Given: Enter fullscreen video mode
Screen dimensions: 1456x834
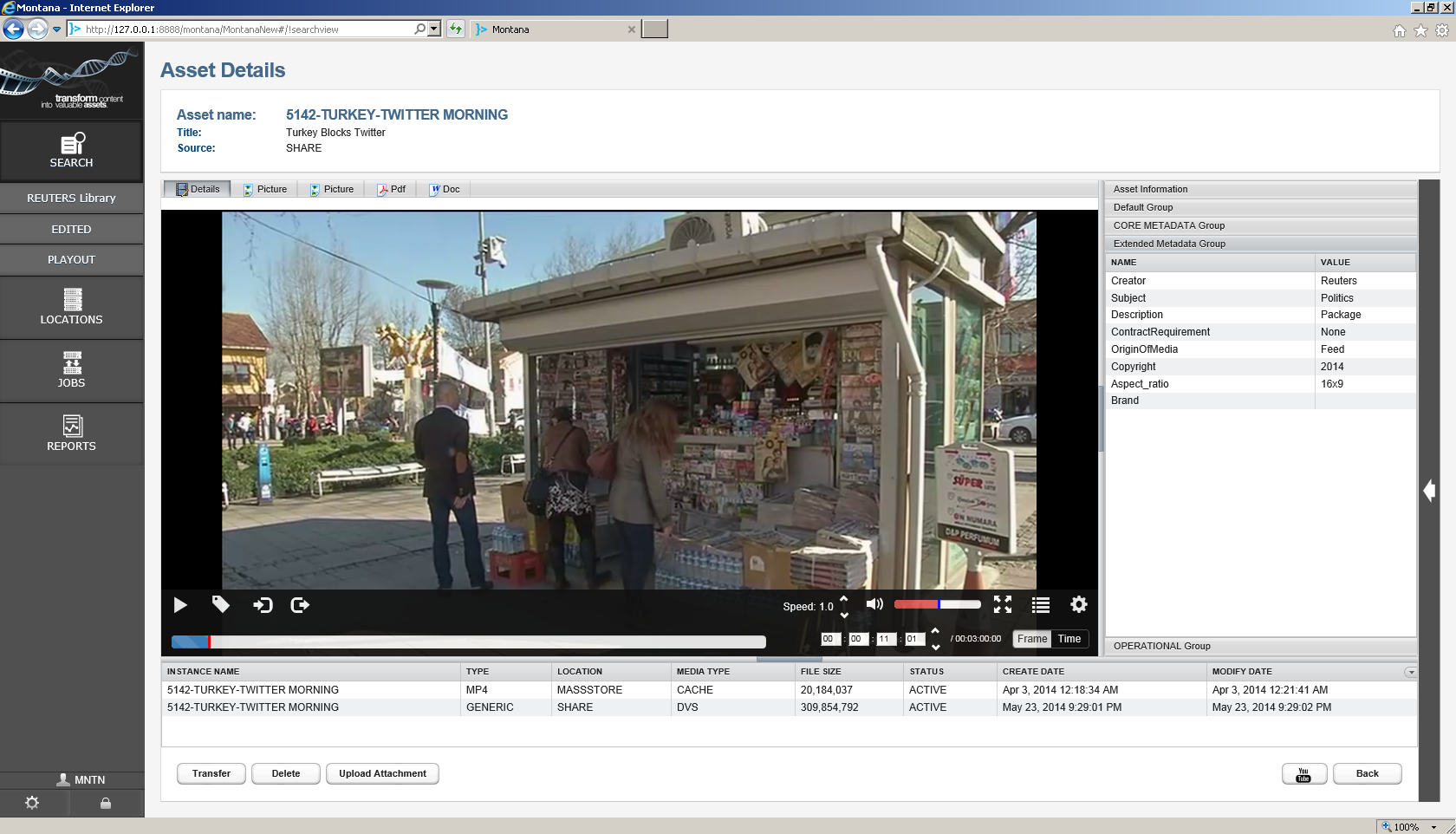Looking at the screenshot, I should 1003,605.
